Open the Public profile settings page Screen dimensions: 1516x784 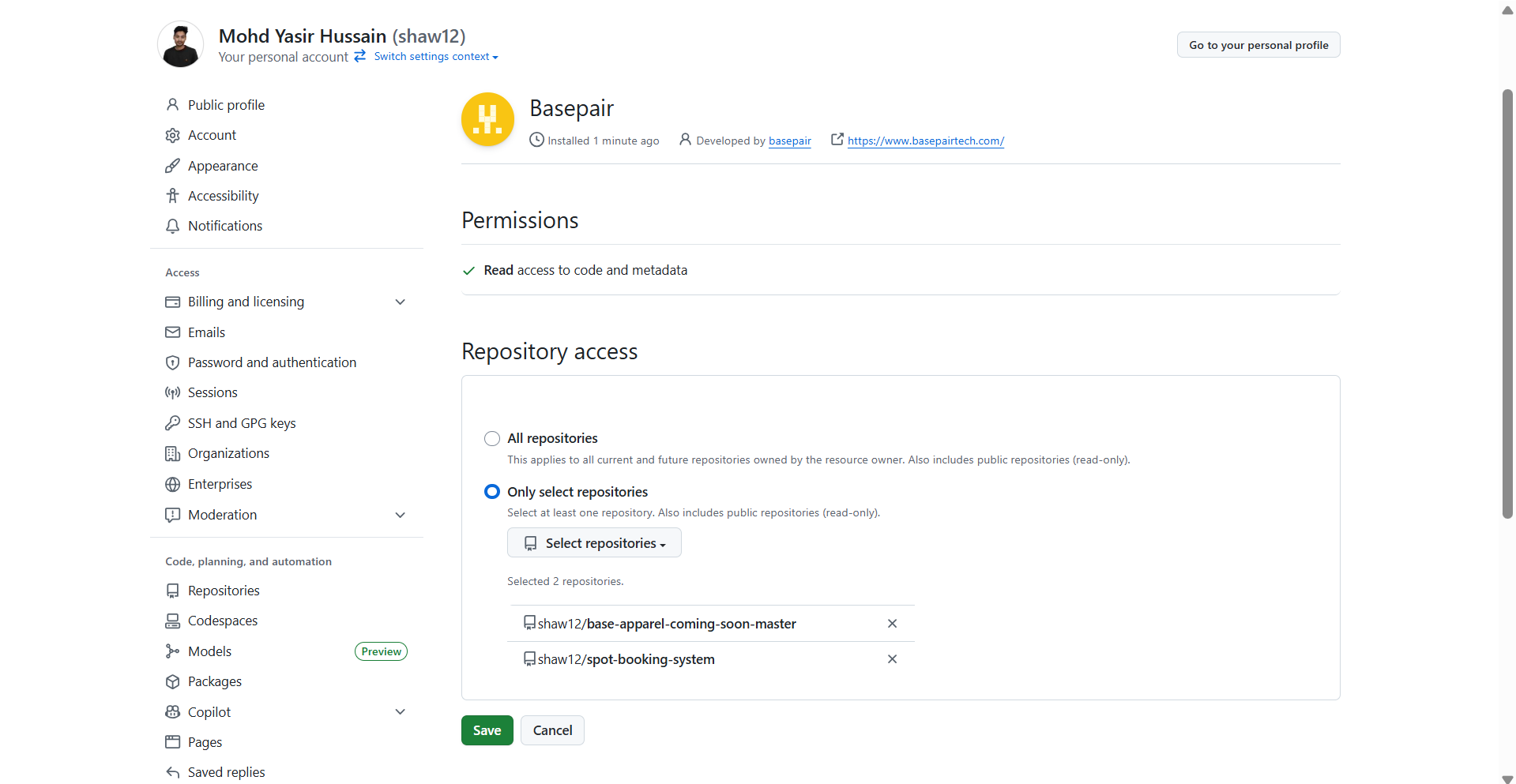pyautogui.click(x=226, y=105)
